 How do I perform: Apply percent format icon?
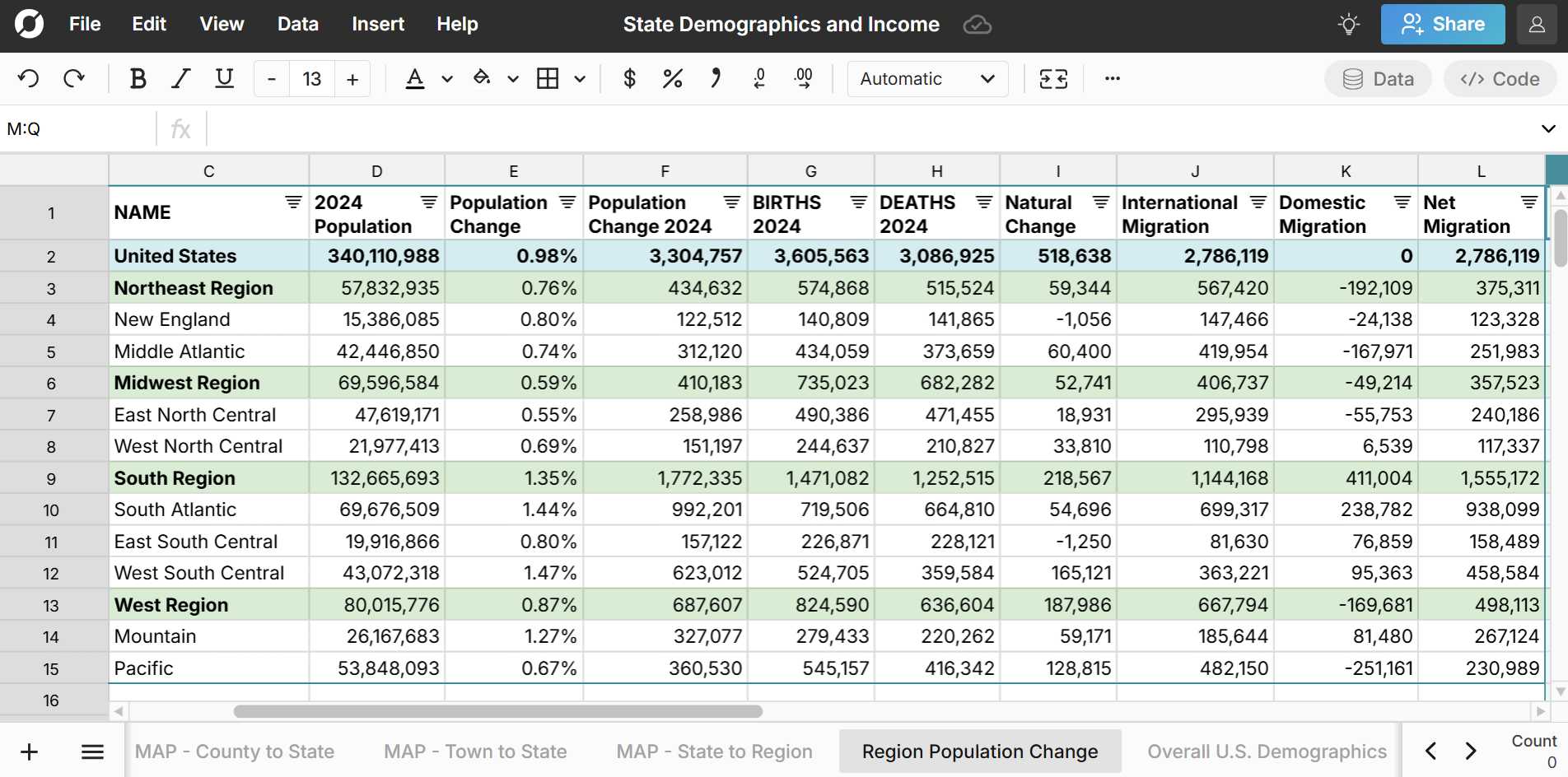[x=672, y=79]
